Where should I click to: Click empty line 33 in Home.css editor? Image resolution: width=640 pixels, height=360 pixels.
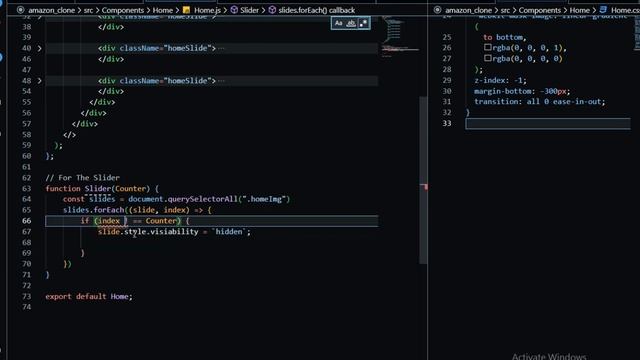coord(548,123)
